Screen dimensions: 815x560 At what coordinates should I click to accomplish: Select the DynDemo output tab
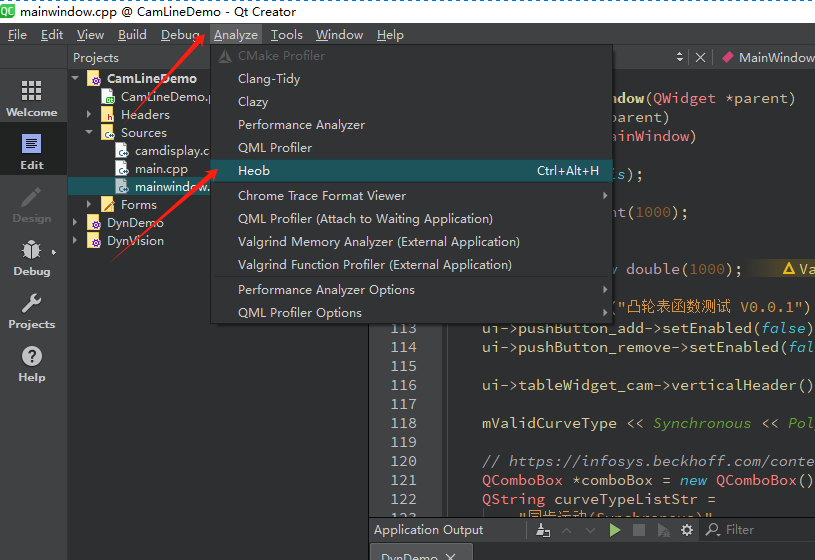click(410, 554)
